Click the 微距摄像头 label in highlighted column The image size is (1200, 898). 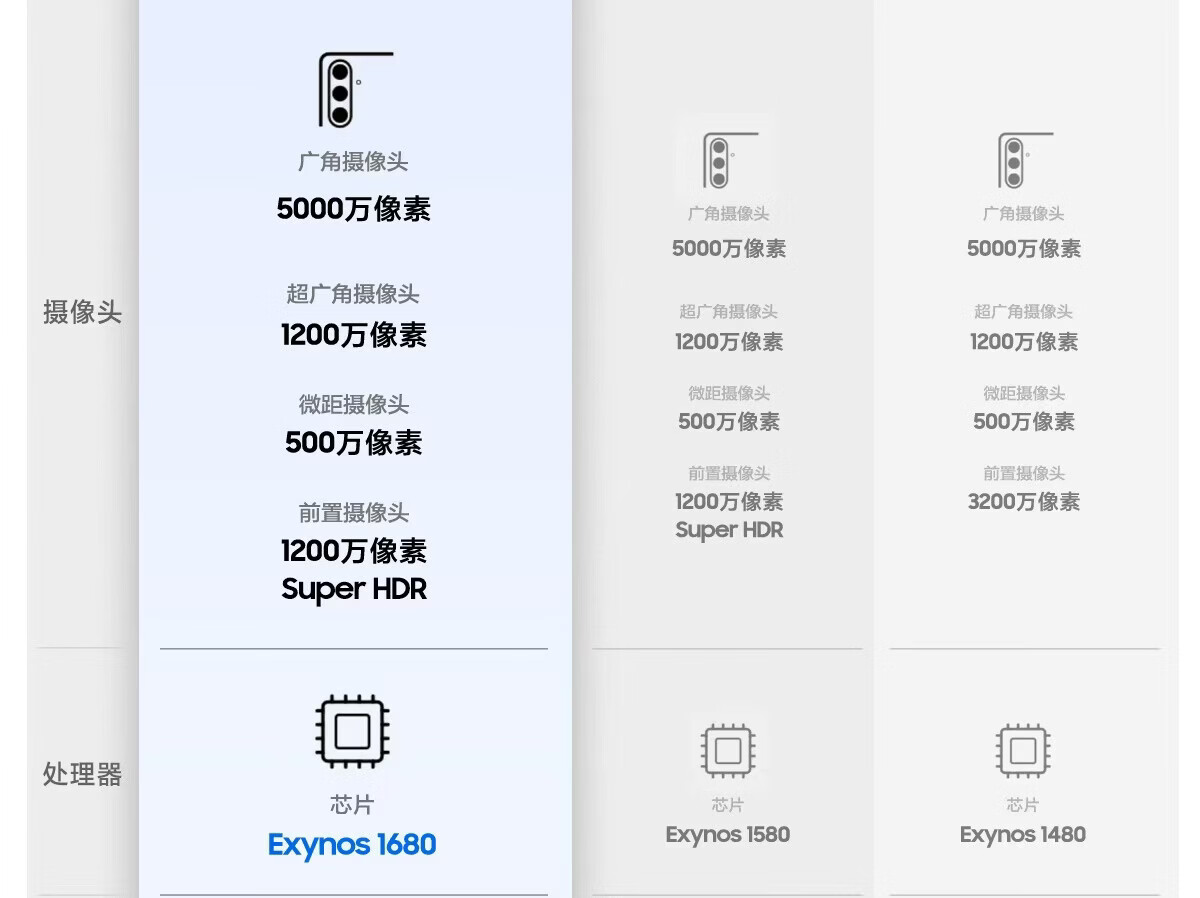(354, 405)
